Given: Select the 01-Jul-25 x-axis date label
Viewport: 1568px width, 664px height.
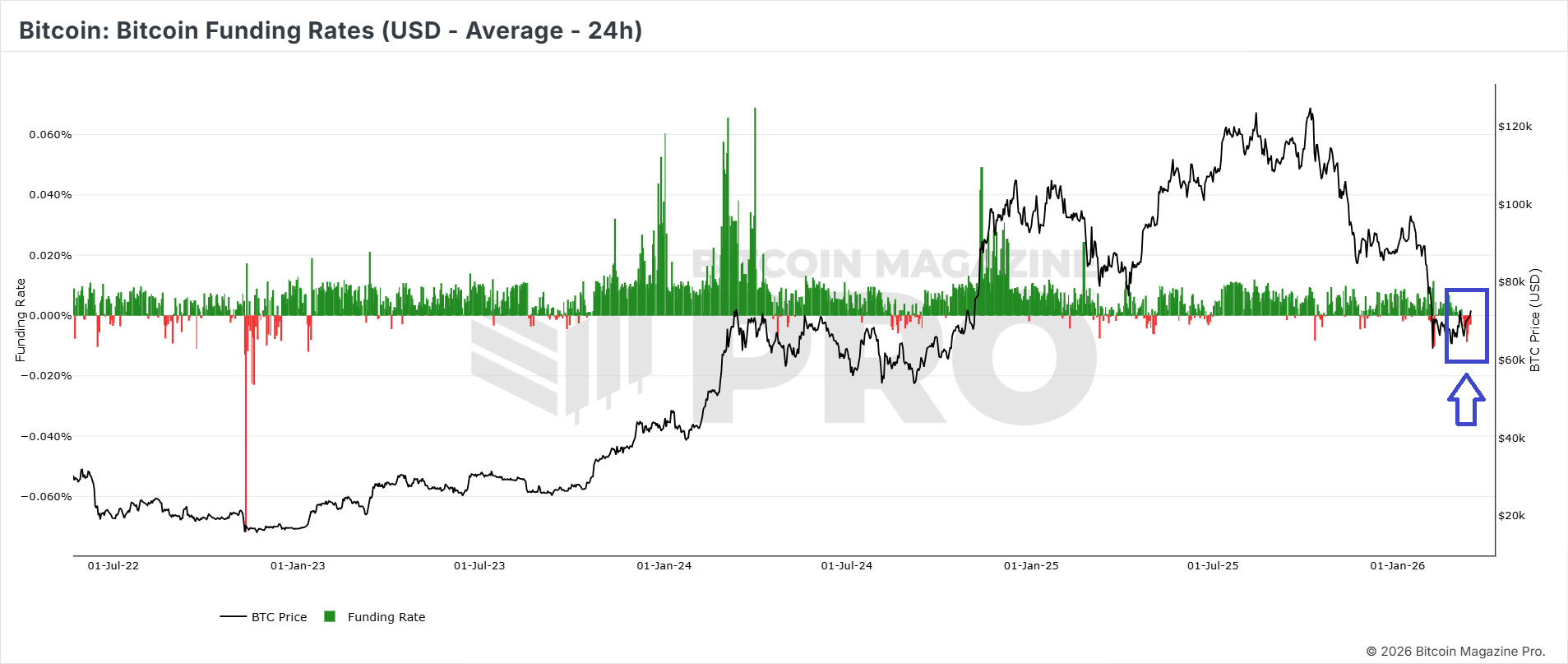Looking at the screenshot, I should click(1213, 565).
